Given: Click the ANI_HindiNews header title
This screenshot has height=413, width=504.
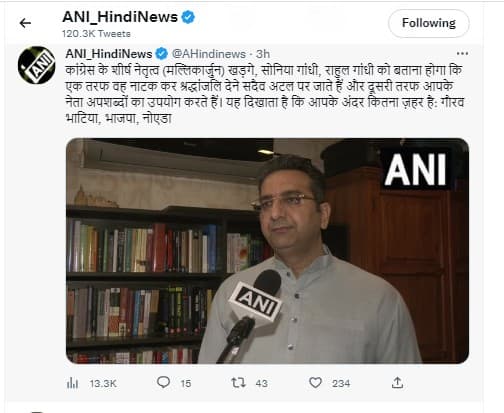Looking at the screenshot, I should click(x=120, y=17).
